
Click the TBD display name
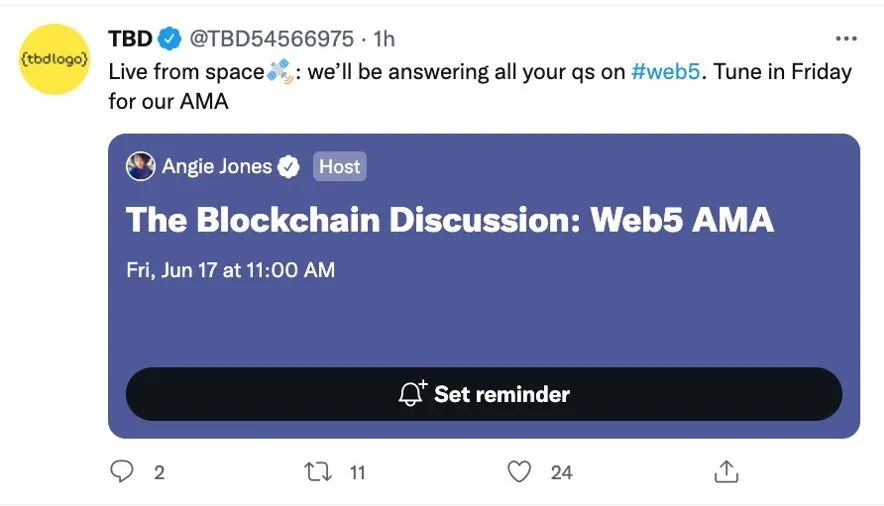tap(130, 39)
